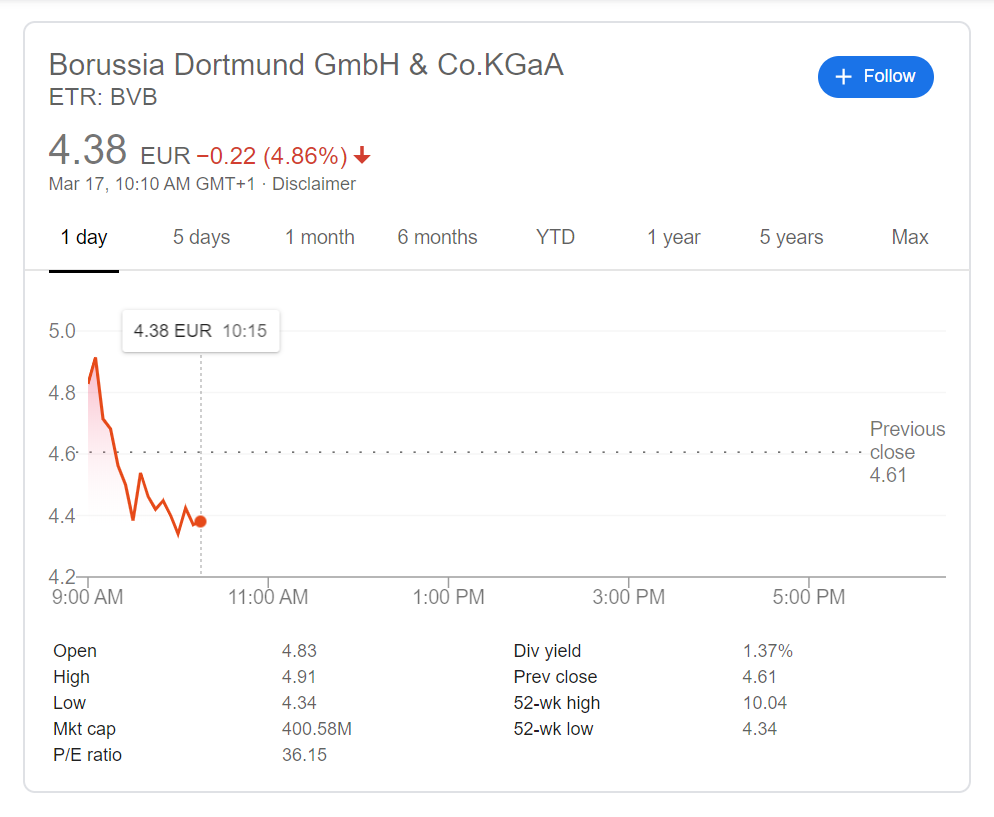Click the 1:00 PM axis marker
The width and height of the screenshot is (994, 817).
pyautogui.click(x=448, y=597)
